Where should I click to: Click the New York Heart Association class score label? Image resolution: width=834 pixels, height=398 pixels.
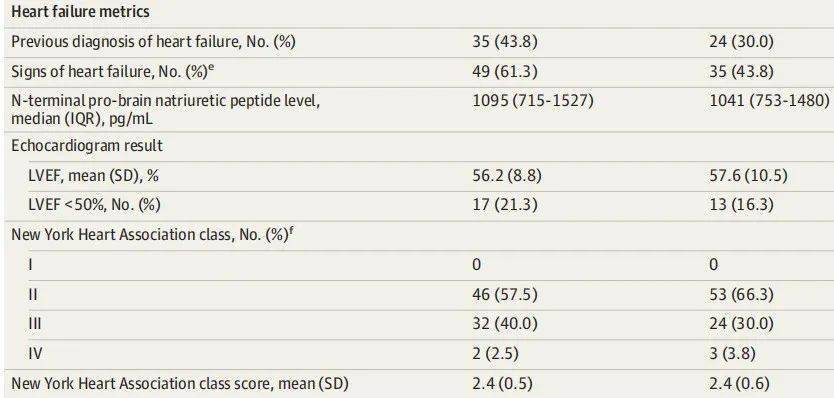(180, 383)
